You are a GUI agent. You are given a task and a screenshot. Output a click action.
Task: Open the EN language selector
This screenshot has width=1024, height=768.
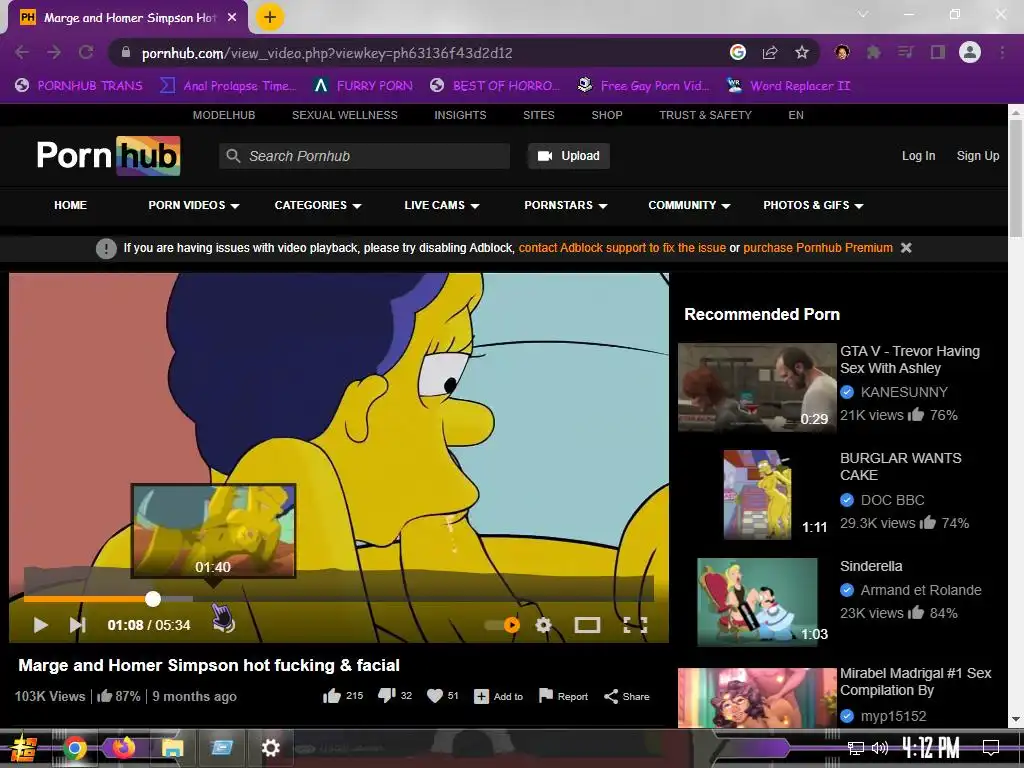pos(795,115)
